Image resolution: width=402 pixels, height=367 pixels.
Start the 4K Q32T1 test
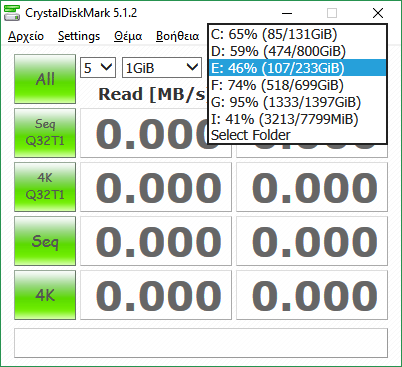point(45,187)
